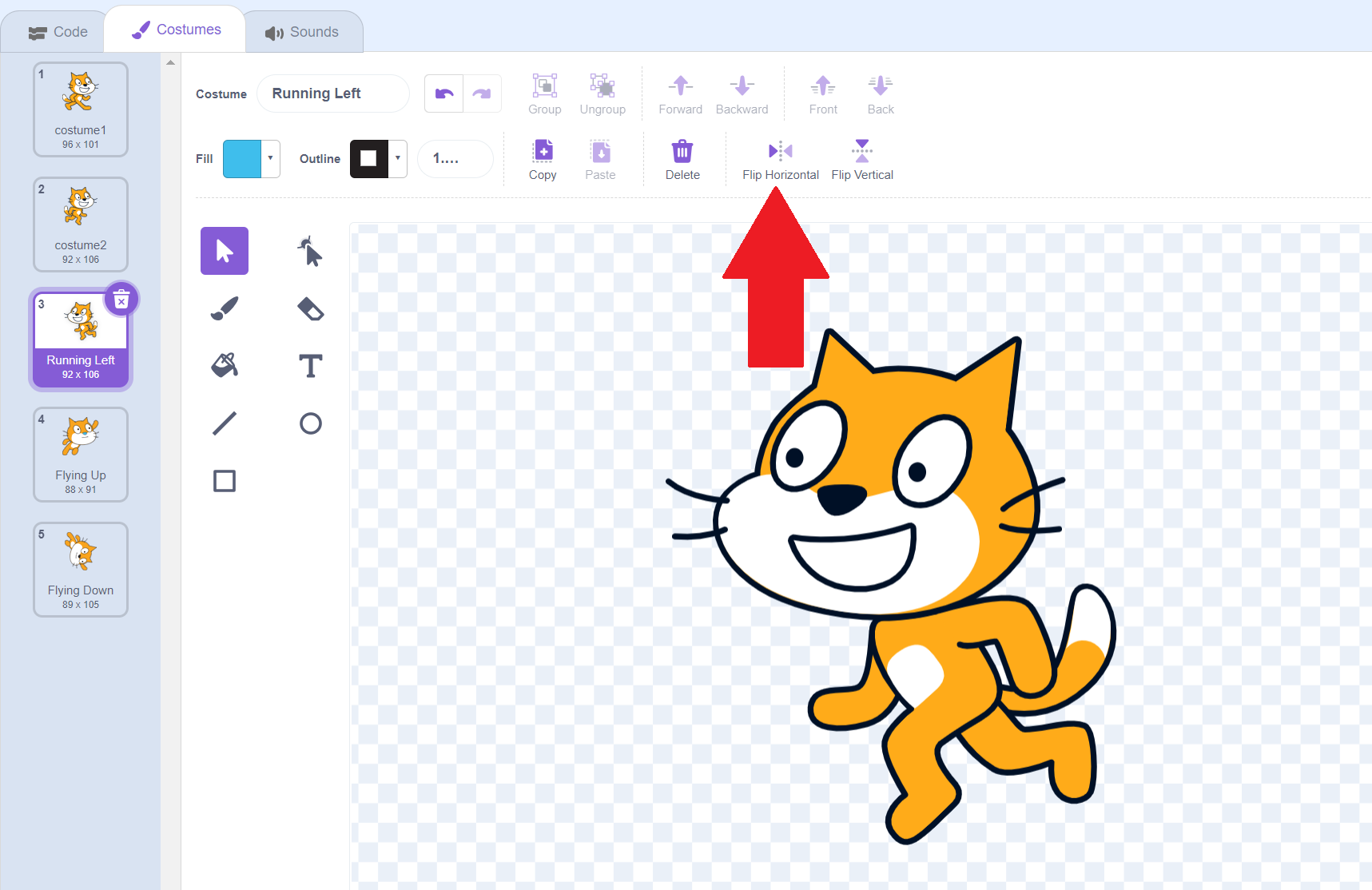Open the Fill color dropdown
The image size is (1372, 890).
coord(271,158)
